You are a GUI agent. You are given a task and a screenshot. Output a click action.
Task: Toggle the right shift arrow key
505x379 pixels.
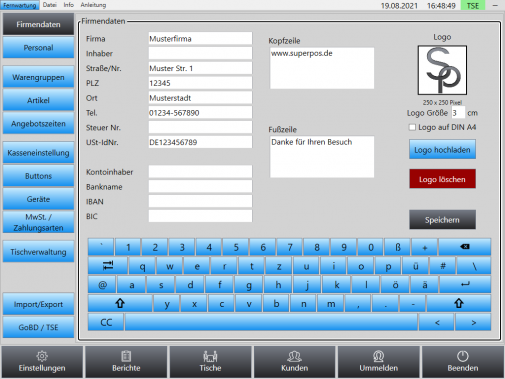(x=459, y=303)
